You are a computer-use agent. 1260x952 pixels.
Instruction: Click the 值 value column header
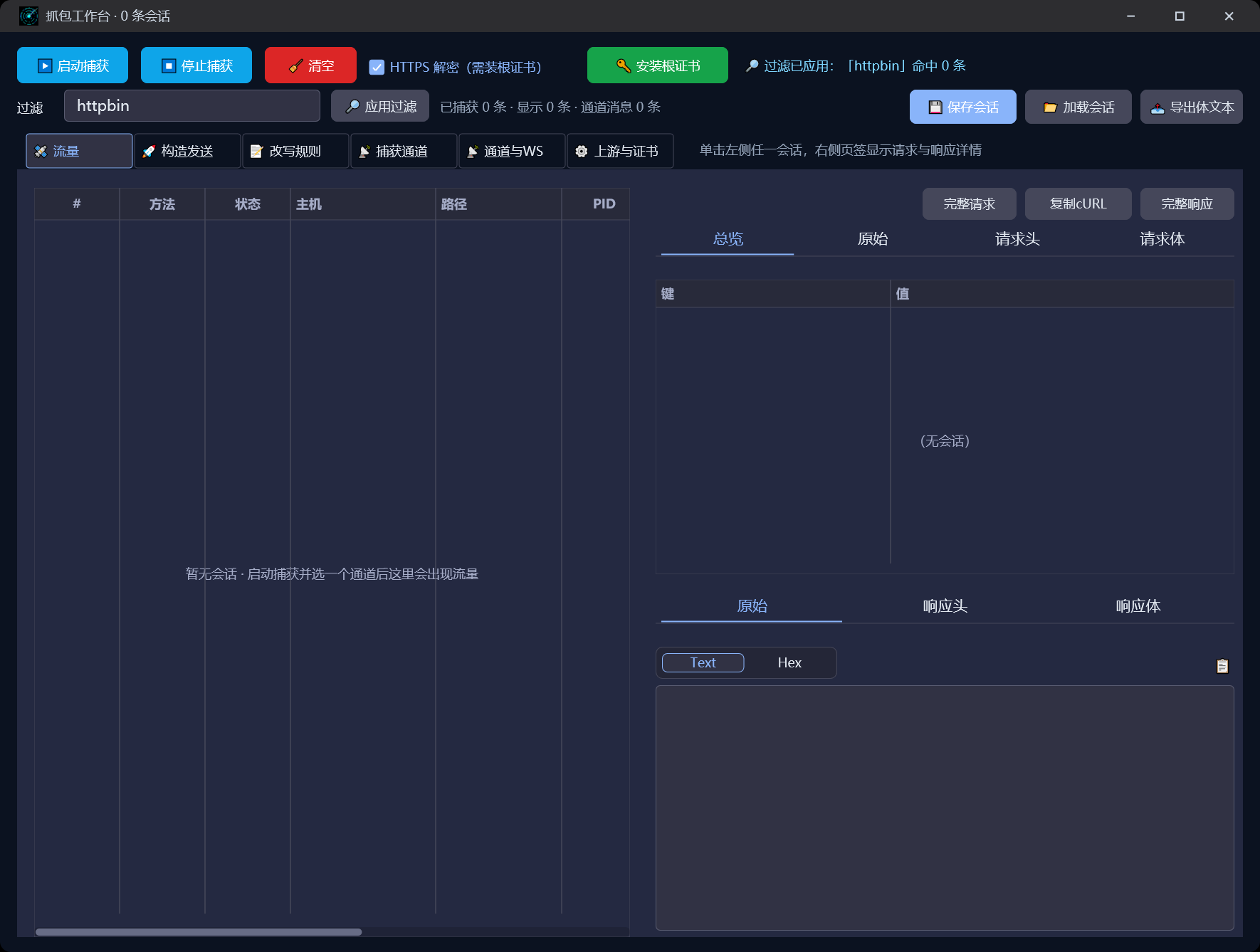click(x=1062, y=294)
